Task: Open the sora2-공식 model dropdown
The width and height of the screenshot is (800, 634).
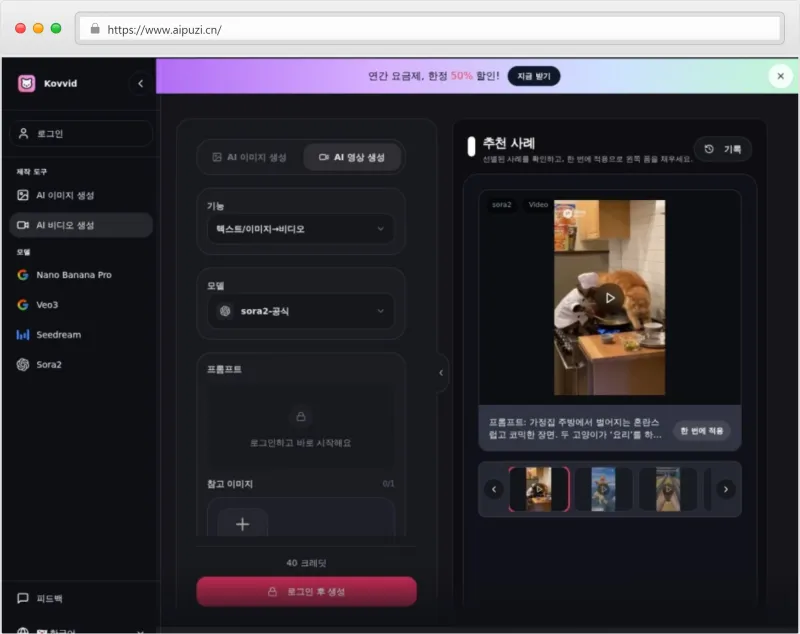Action: click(300, 311)
